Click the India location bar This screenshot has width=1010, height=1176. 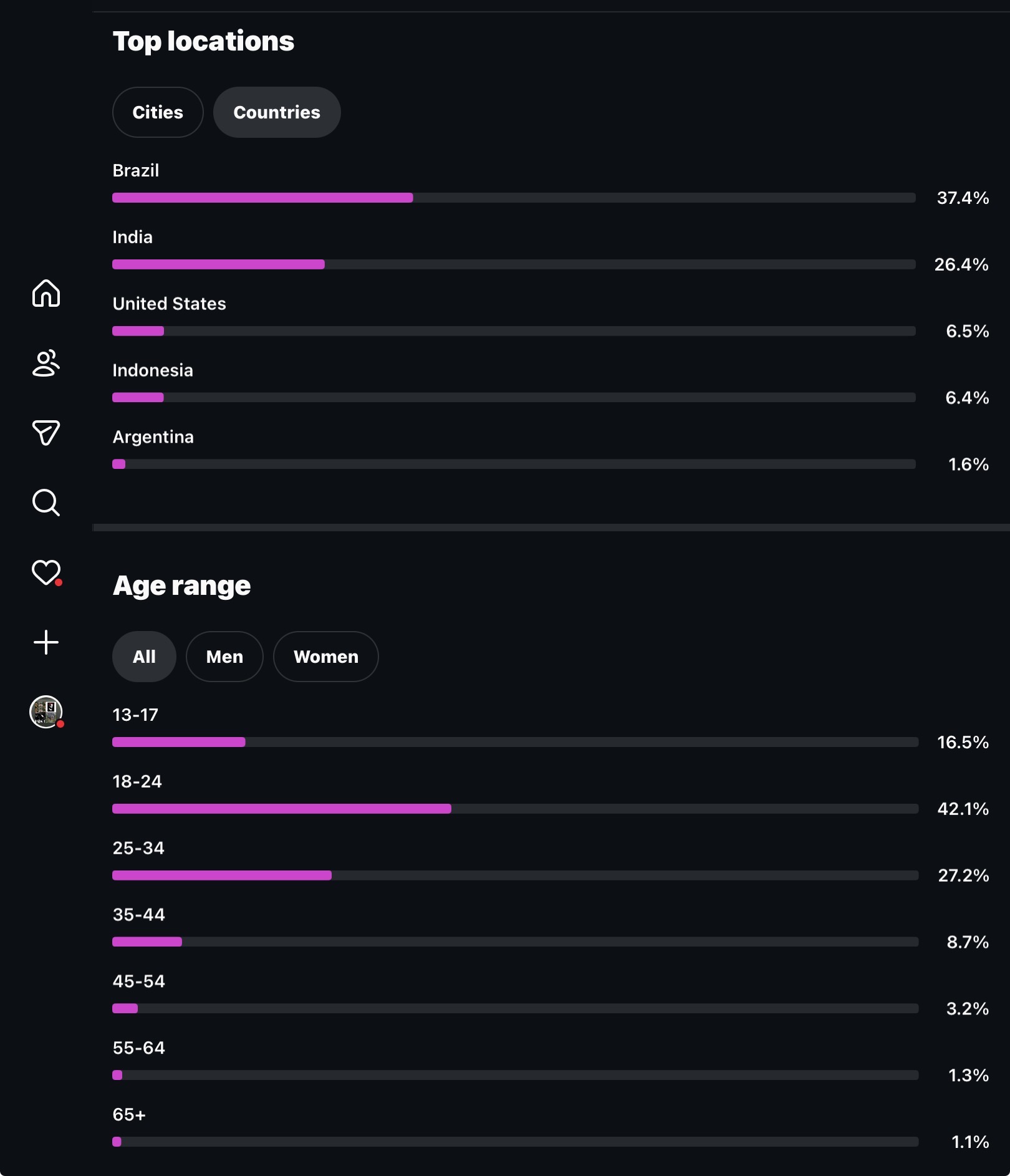[x=512, y=264]
